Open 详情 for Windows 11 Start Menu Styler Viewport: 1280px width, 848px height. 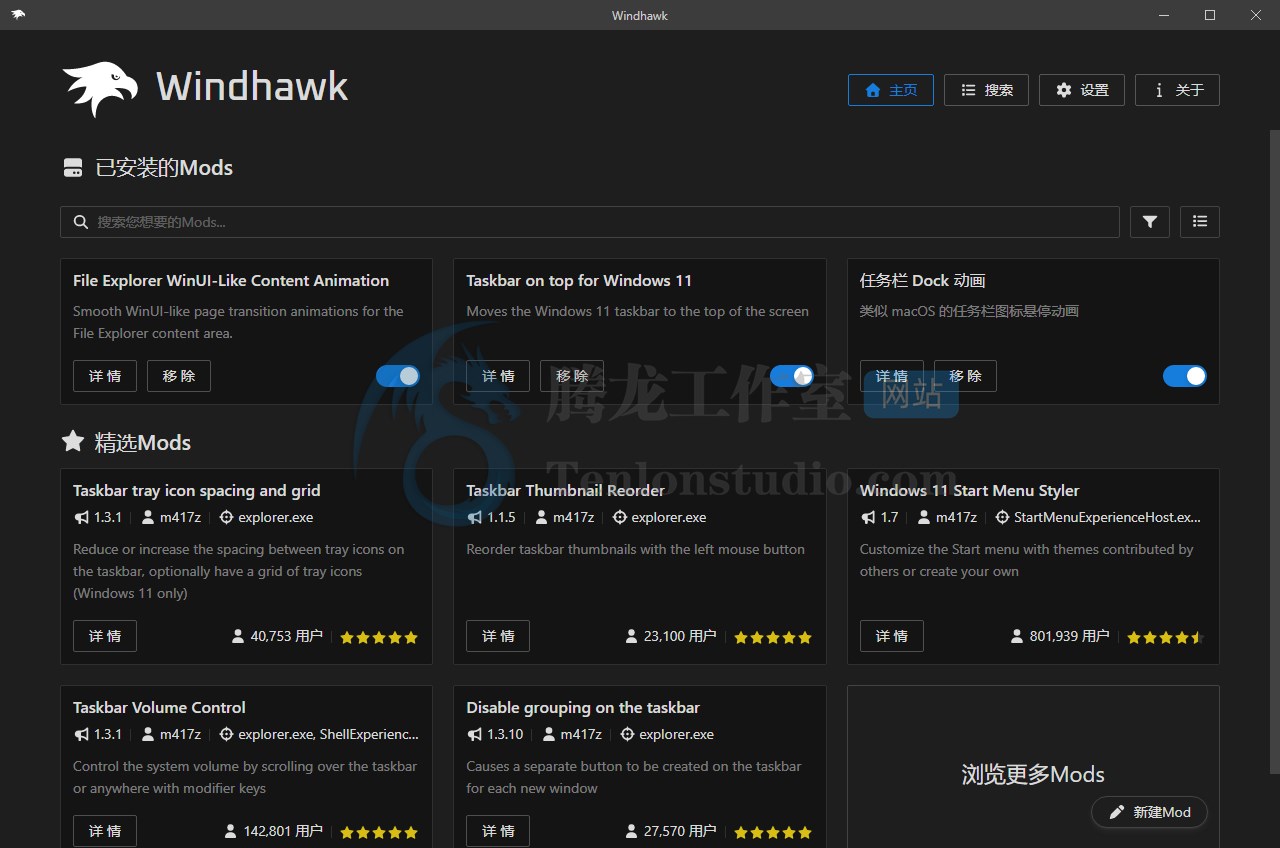(x=892, y=636)
